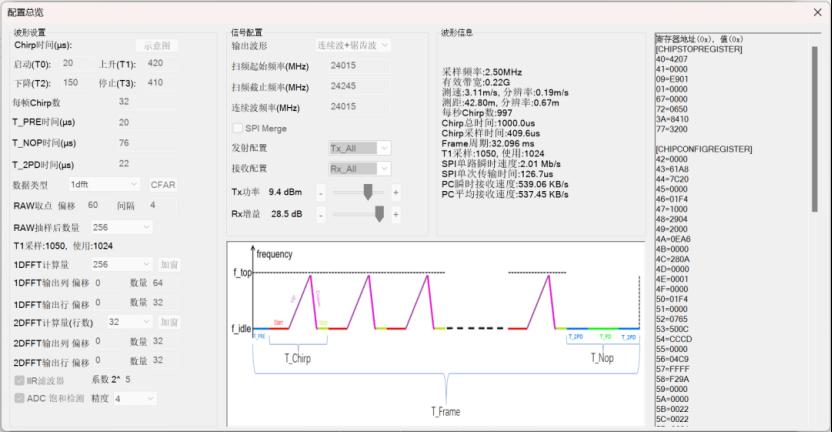Click T_Frame label in waveform diagram
This screenshot has width=832, height=432.
pyautogui.click(x=446, y=412)
